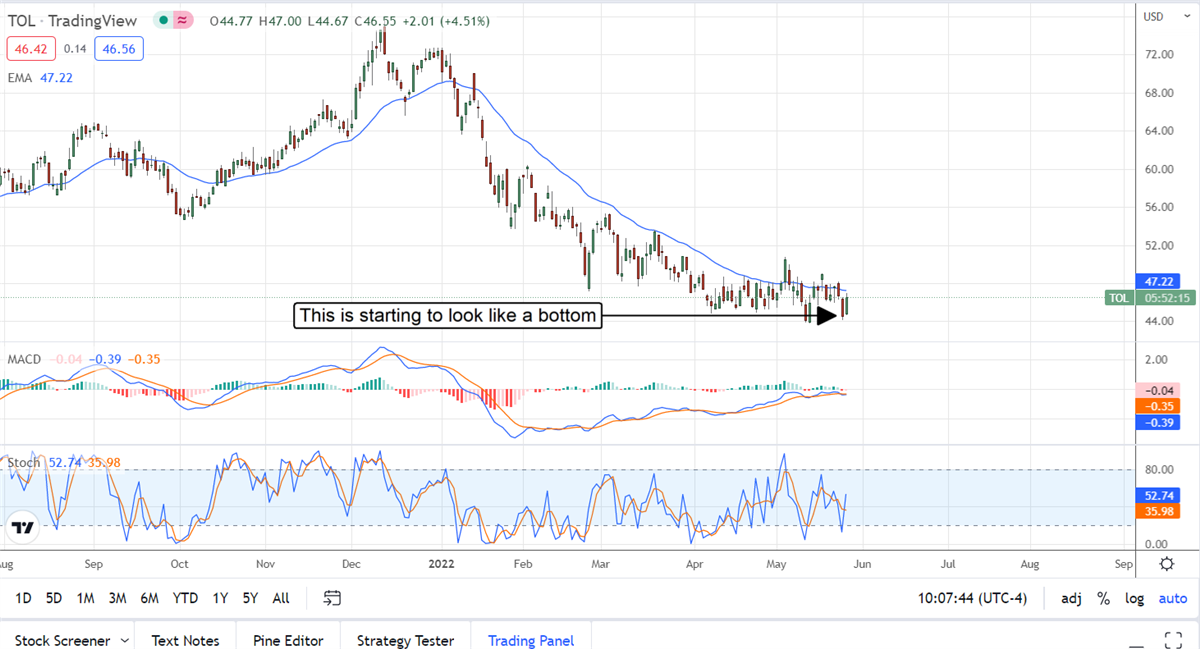Click the pink data-mode indicator icon
The image size is (1200, 649).
click(182, 20)
